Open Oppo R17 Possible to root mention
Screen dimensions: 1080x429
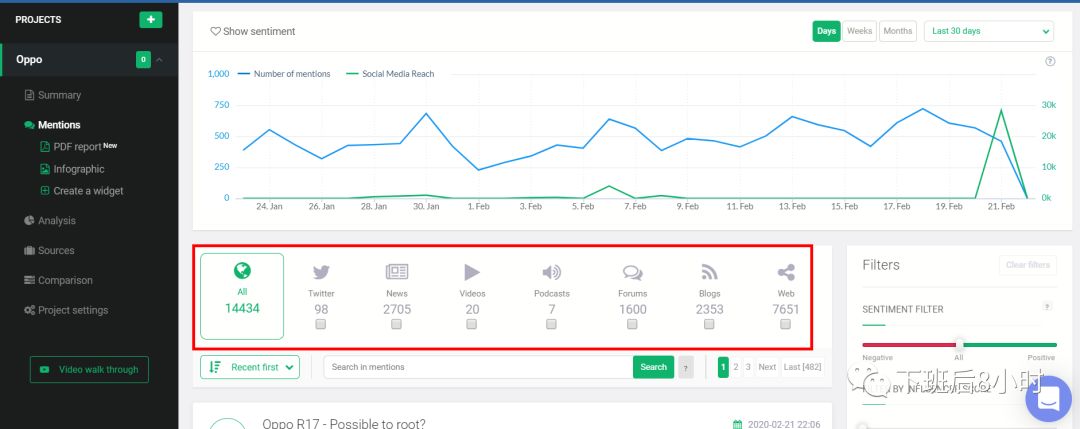(x=344, y=423)
